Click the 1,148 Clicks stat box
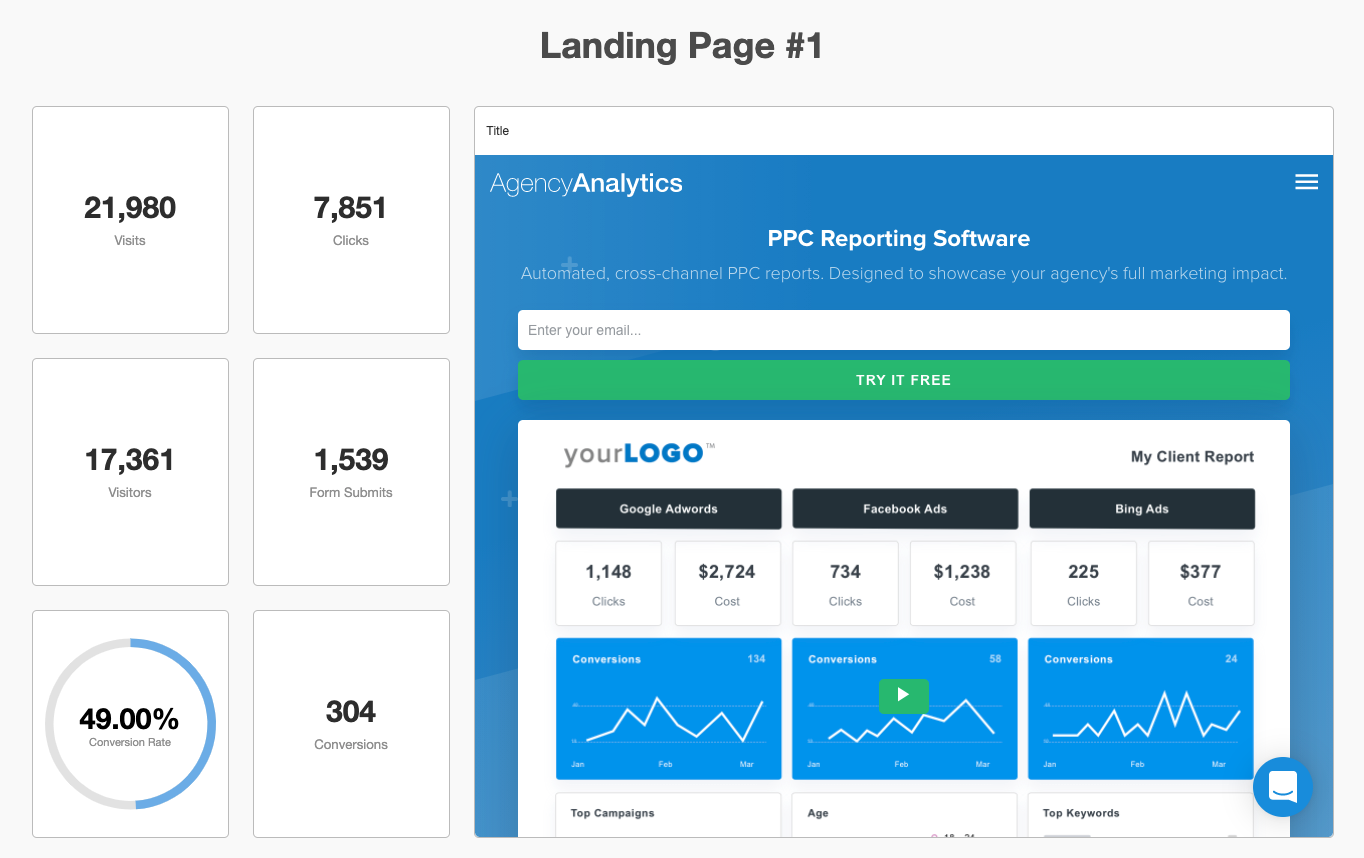Screen dimensions: 1364x858 pos(608,584)
